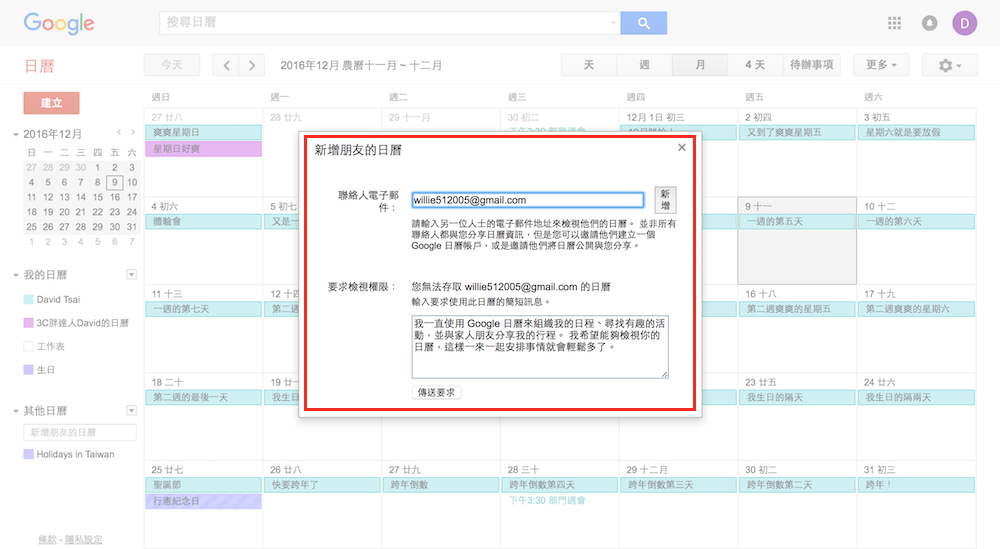Click the red 建立 button
Screen dimensions: 1000x549
tap(51, 103)
